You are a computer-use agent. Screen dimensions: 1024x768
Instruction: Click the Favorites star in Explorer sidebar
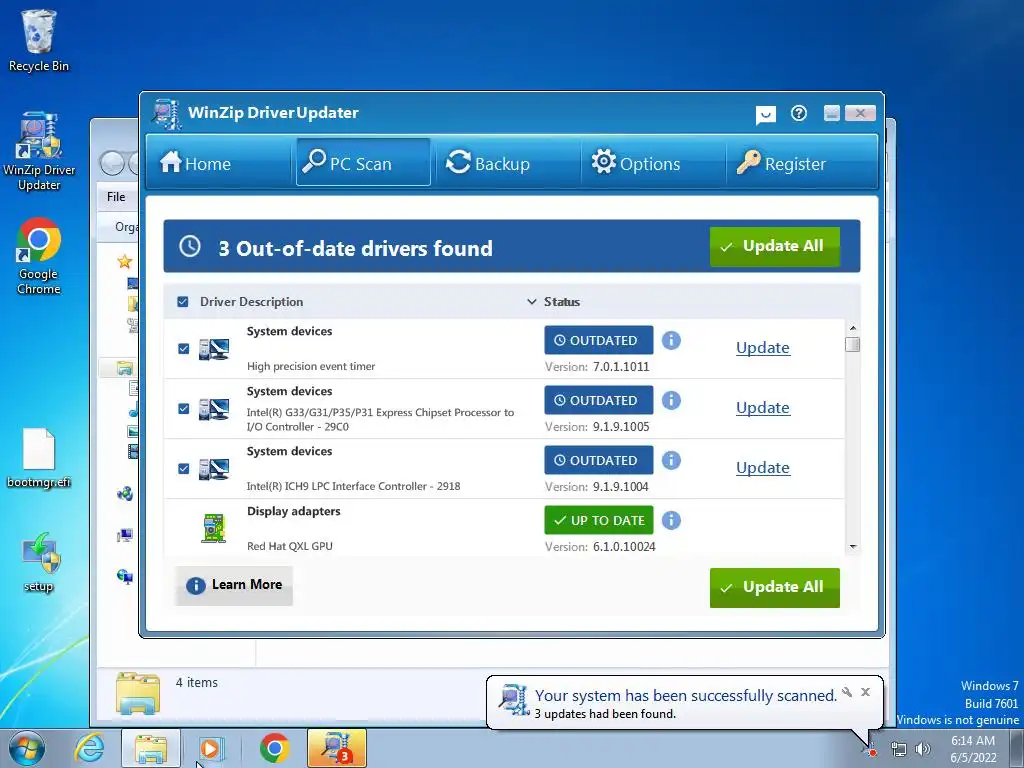(x=125, y=262)
